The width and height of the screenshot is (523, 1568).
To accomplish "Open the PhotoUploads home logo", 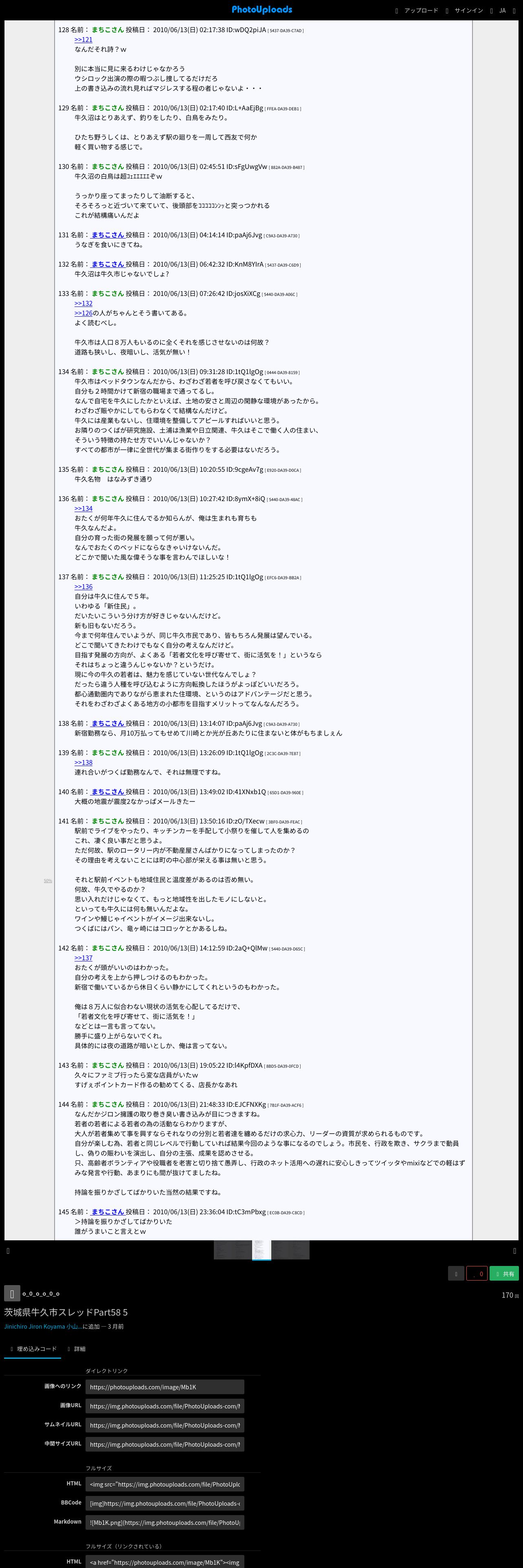I will [x=262, y=10].
